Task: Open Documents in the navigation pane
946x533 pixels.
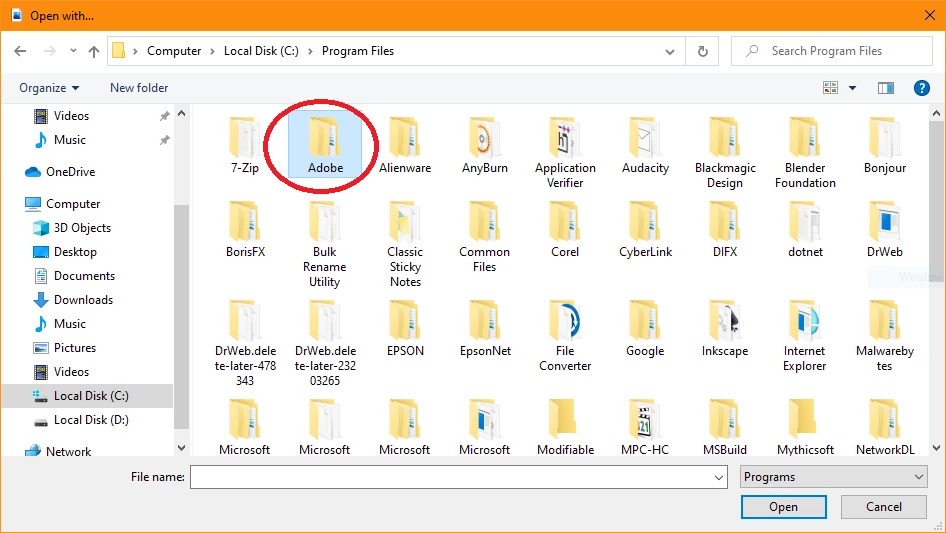Action: click(x=74, y=276)
